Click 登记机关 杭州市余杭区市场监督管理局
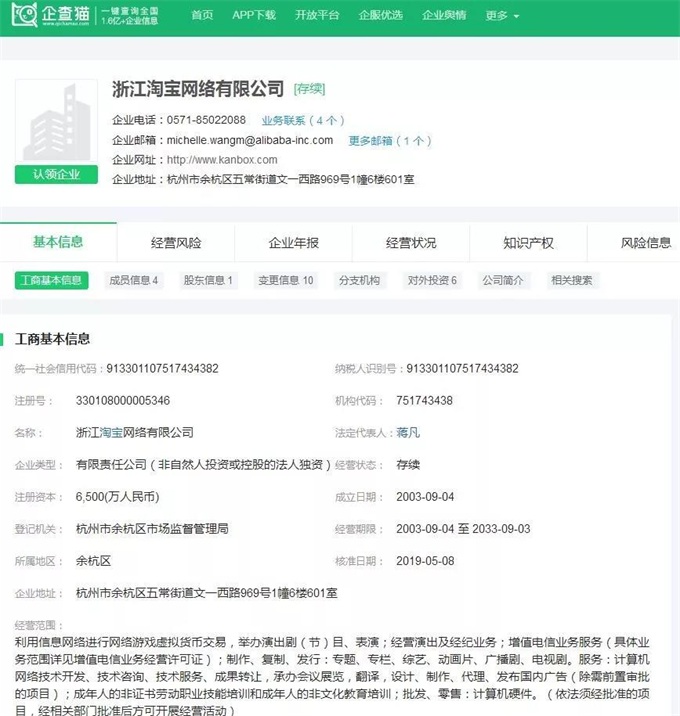 point(152,529)
